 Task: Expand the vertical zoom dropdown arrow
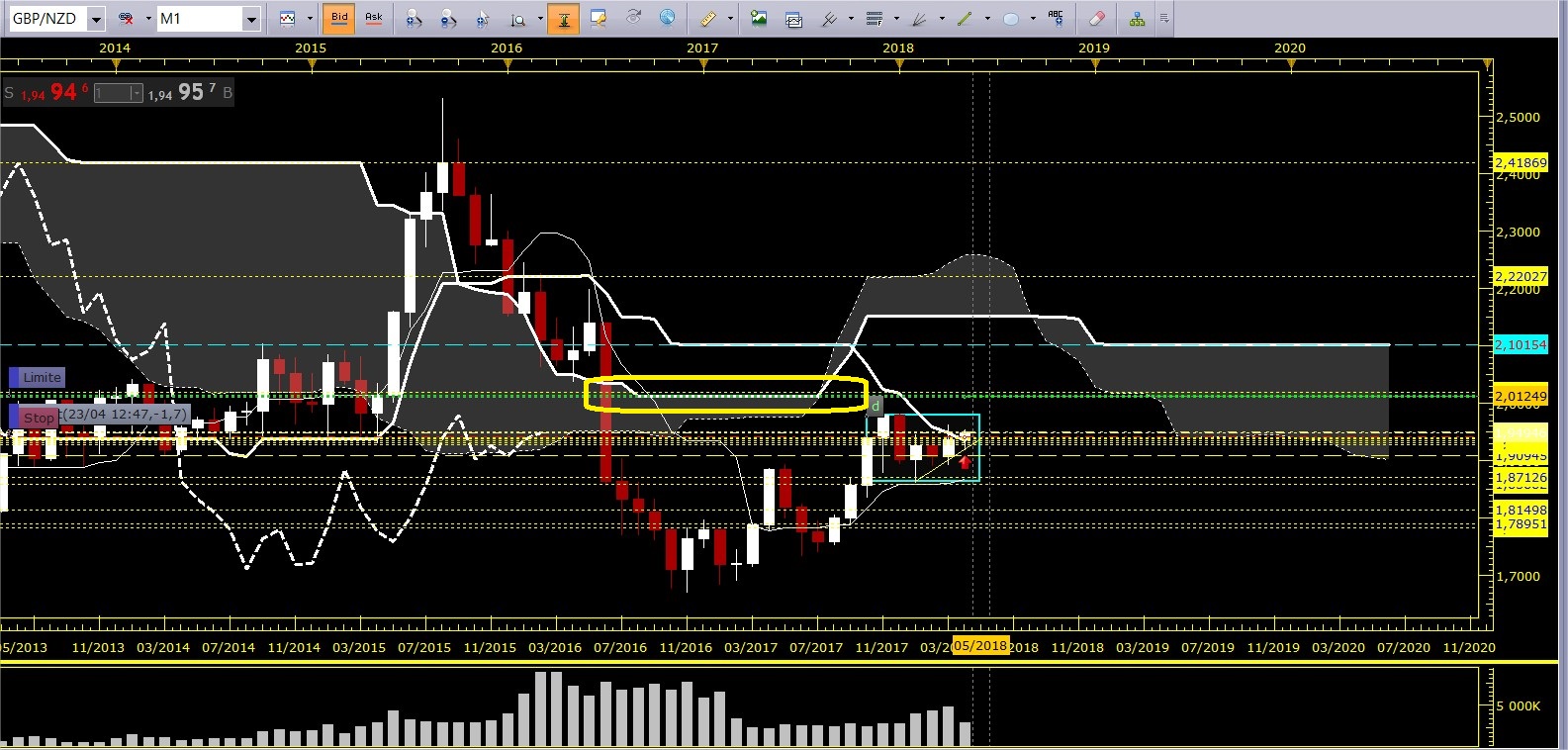(540, 19)
